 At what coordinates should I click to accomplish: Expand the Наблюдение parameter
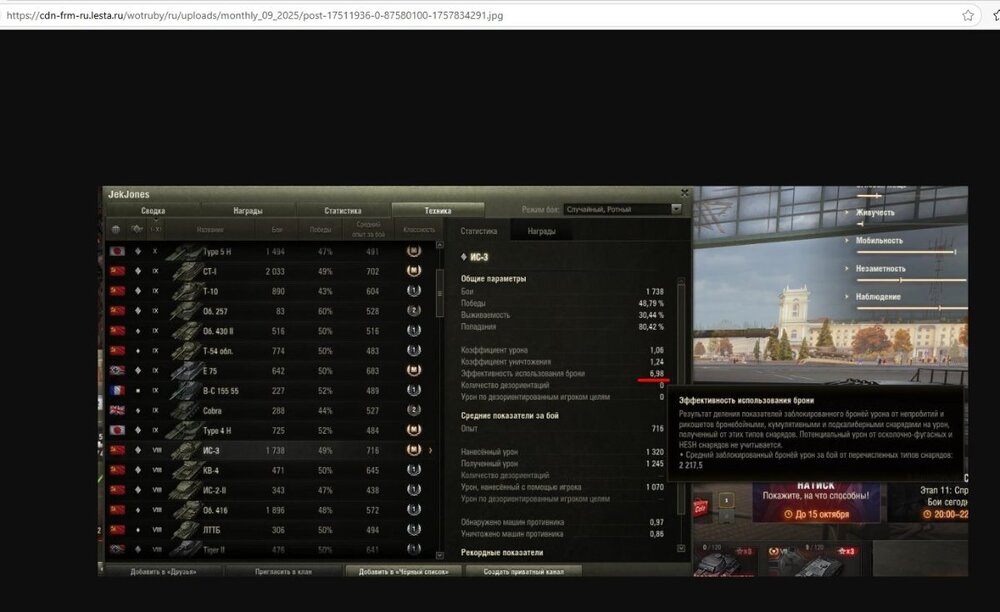pos(847,296)
